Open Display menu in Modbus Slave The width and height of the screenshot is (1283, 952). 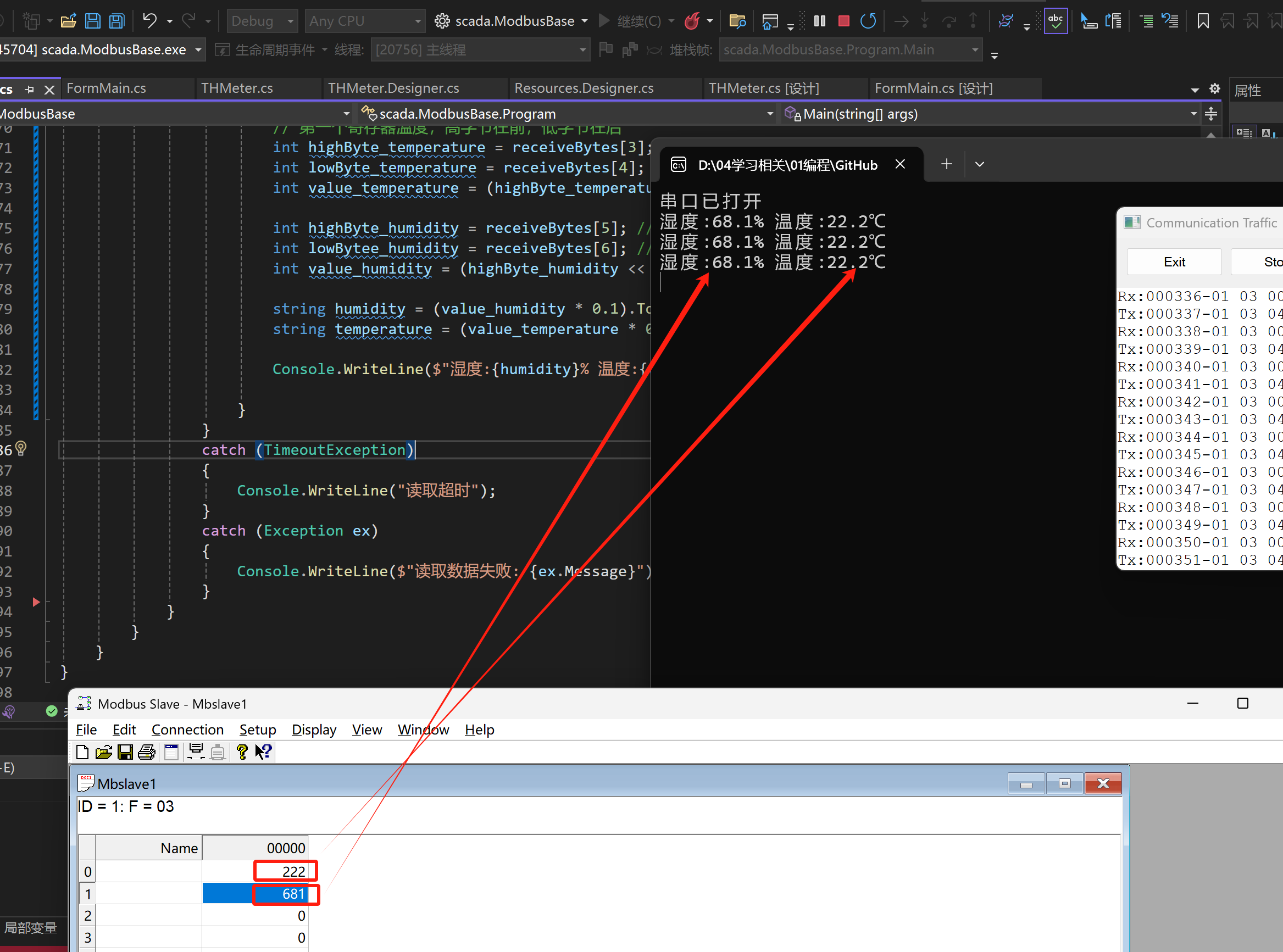[x=314, y=730]
